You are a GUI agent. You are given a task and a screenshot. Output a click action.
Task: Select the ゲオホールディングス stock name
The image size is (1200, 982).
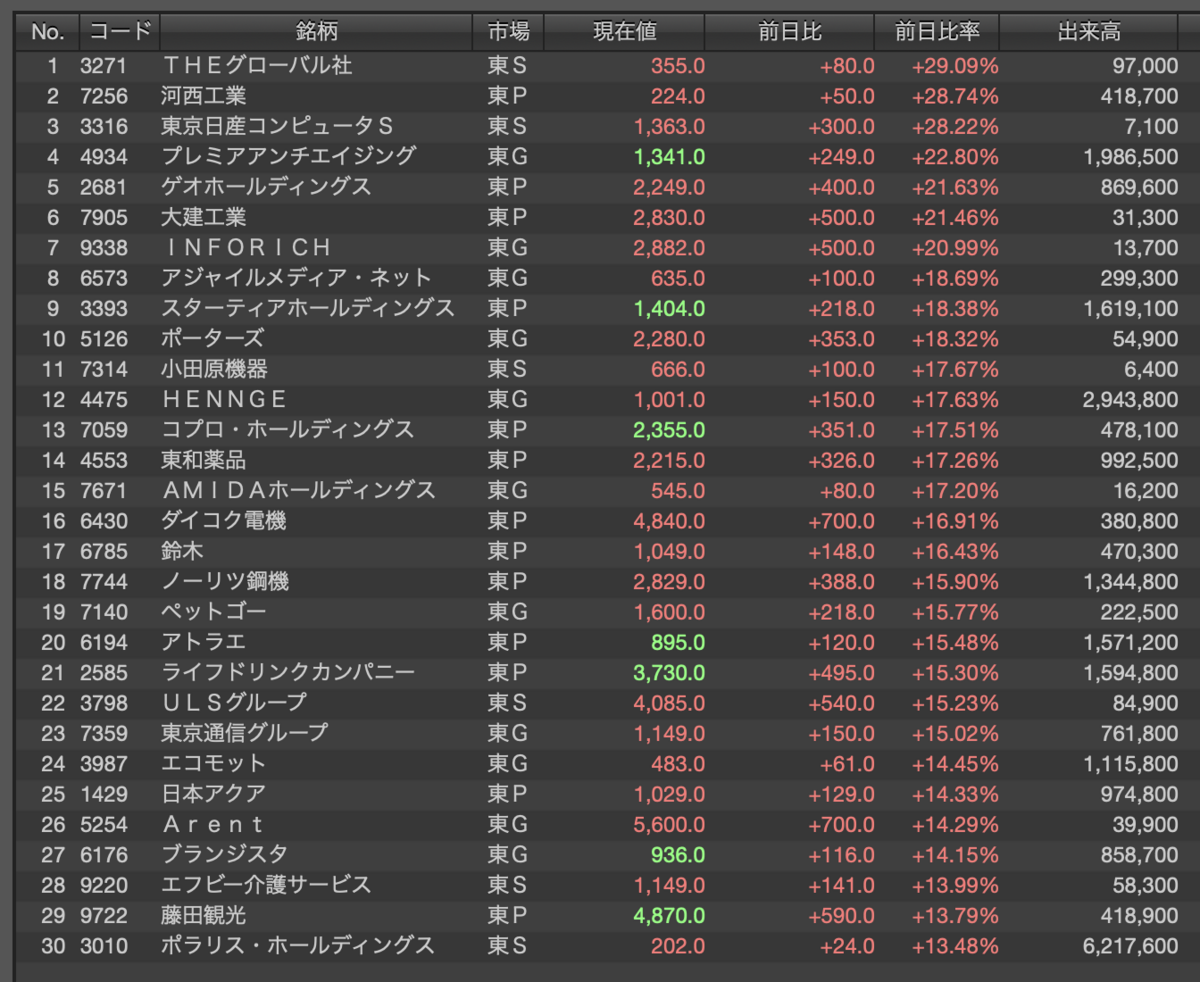266,187
